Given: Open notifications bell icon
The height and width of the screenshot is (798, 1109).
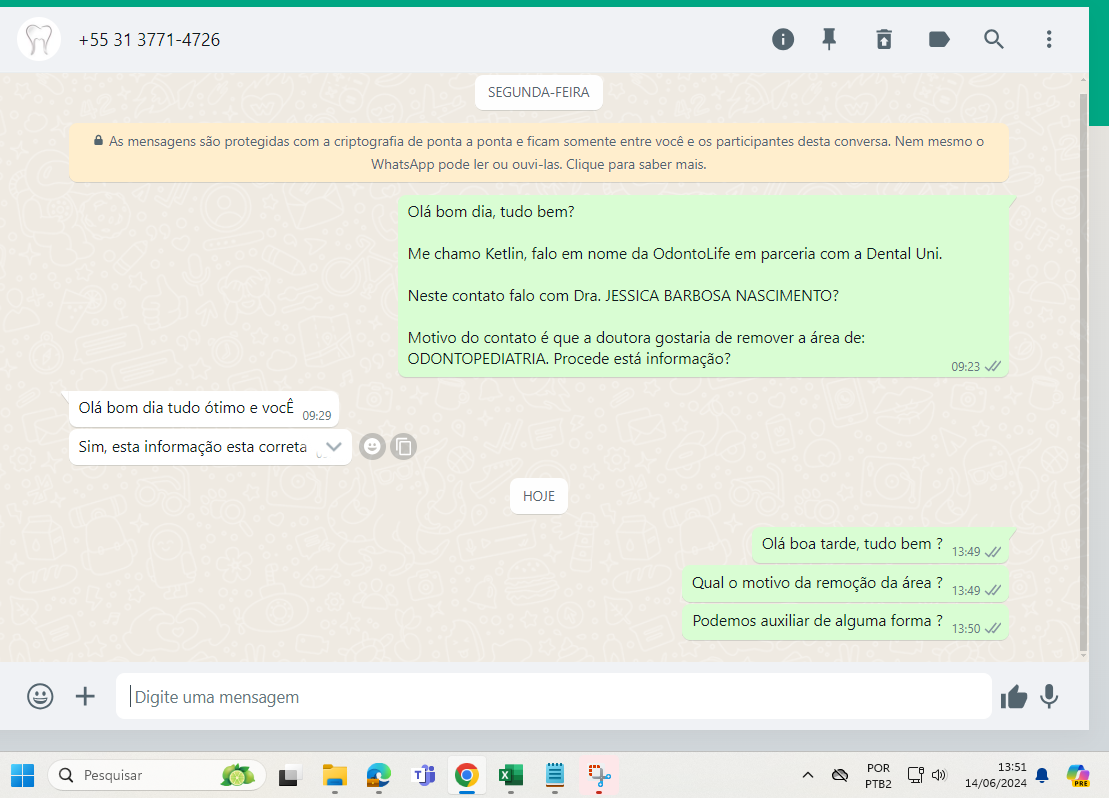Looking at the screenshot, I should (x=1042, y=775).
